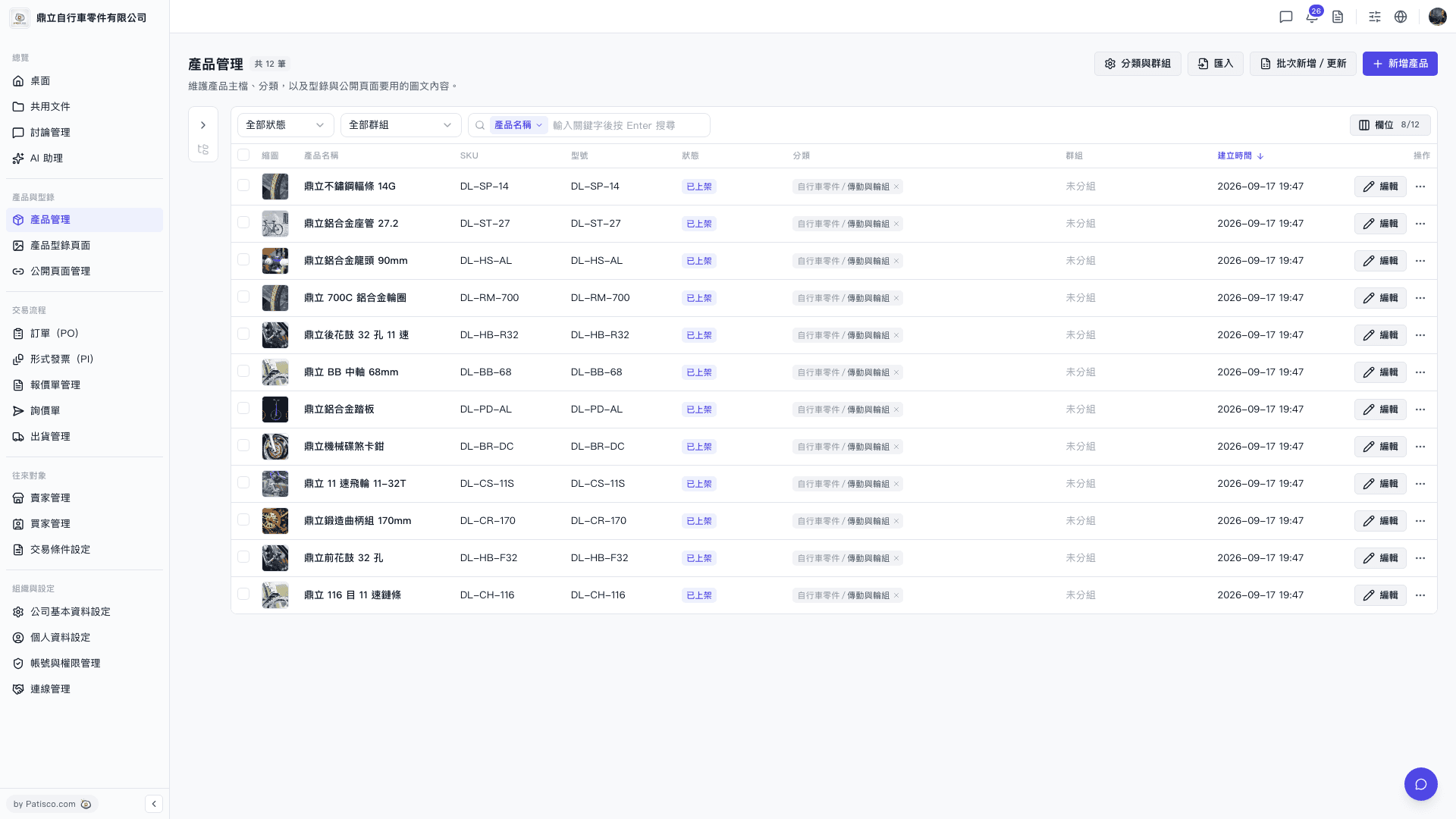Remove category tag from 鼎立鋁合金座管 27.2 row
Viewport: 1456px width, 819px height.
(896, 224)
